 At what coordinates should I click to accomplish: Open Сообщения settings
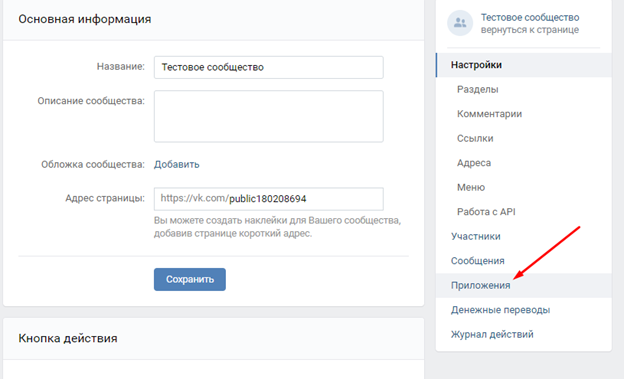point(524,261)
